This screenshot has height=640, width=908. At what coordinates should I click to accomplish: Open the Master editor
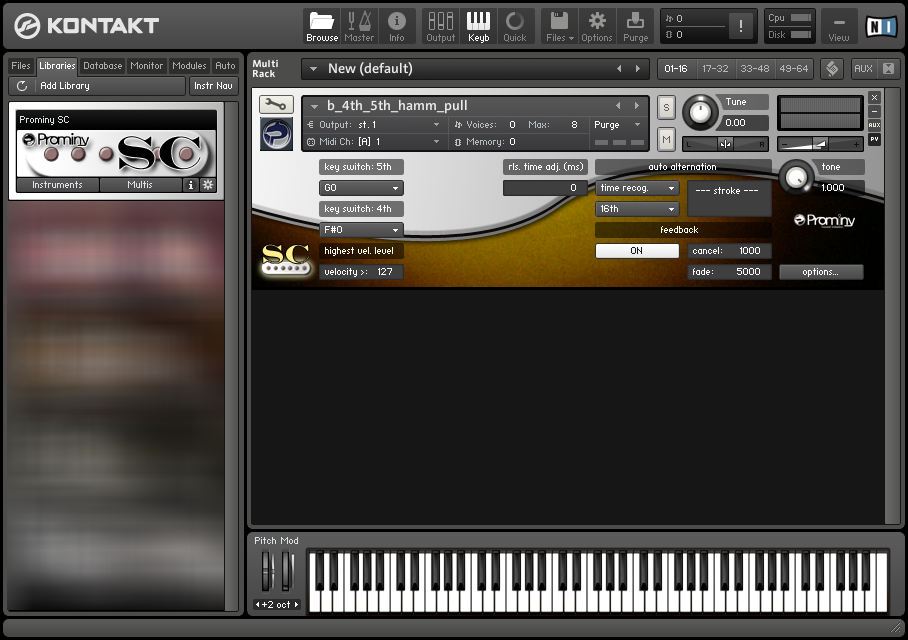(359, 26)
